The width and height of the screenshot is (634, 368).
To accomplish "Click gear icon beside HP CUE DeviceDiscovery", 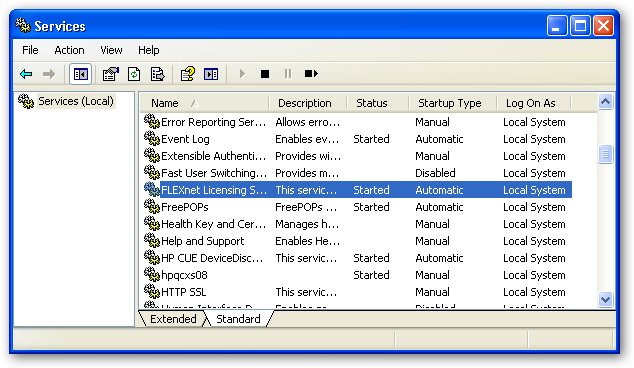I will pos(152,258).
